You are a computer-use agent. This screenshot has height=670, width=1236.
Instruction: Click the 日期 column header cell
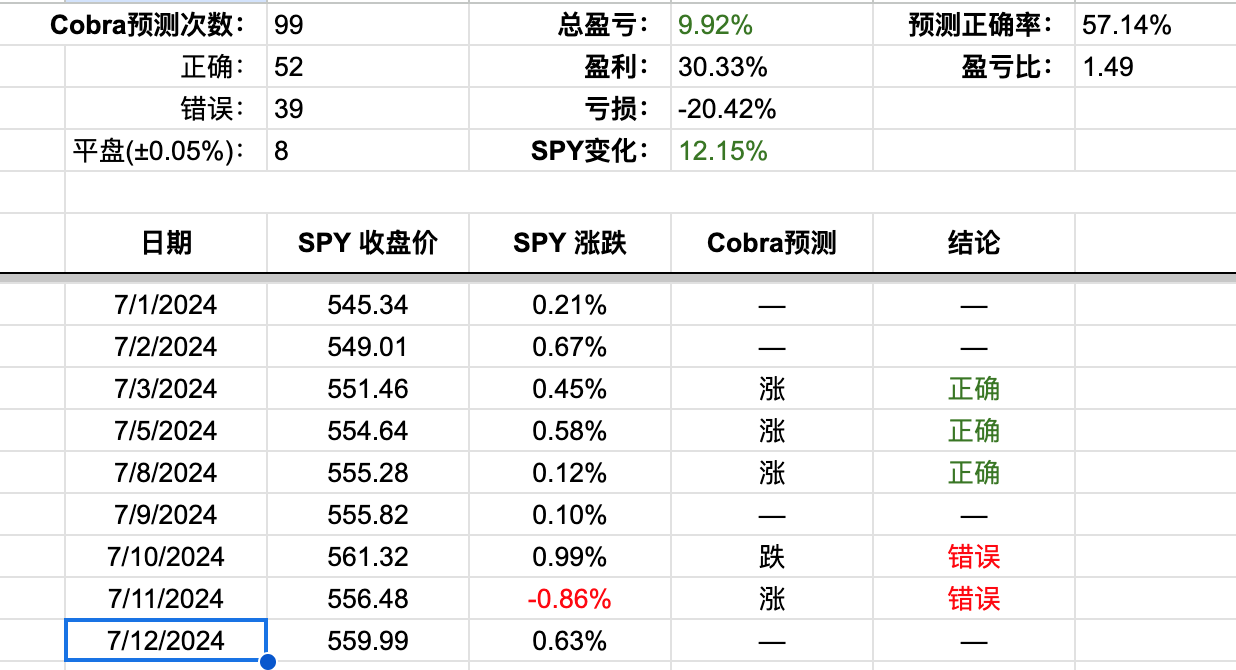point(166,242)
